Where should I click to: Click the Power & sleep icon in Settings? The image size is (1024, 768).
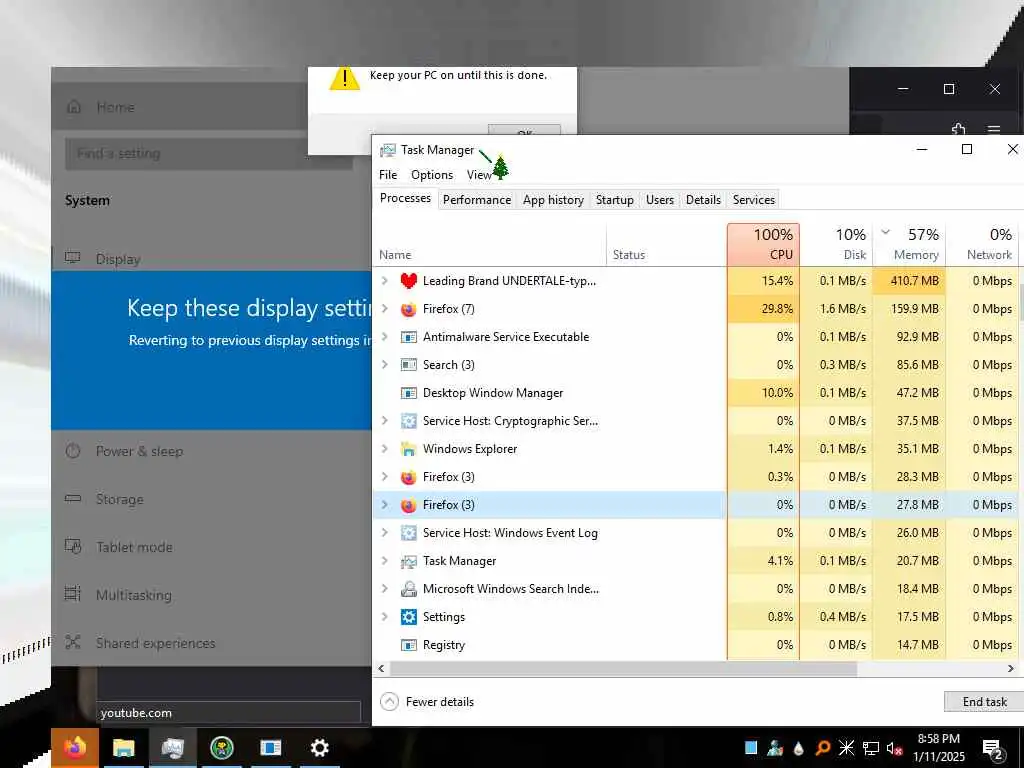point(72,451)
